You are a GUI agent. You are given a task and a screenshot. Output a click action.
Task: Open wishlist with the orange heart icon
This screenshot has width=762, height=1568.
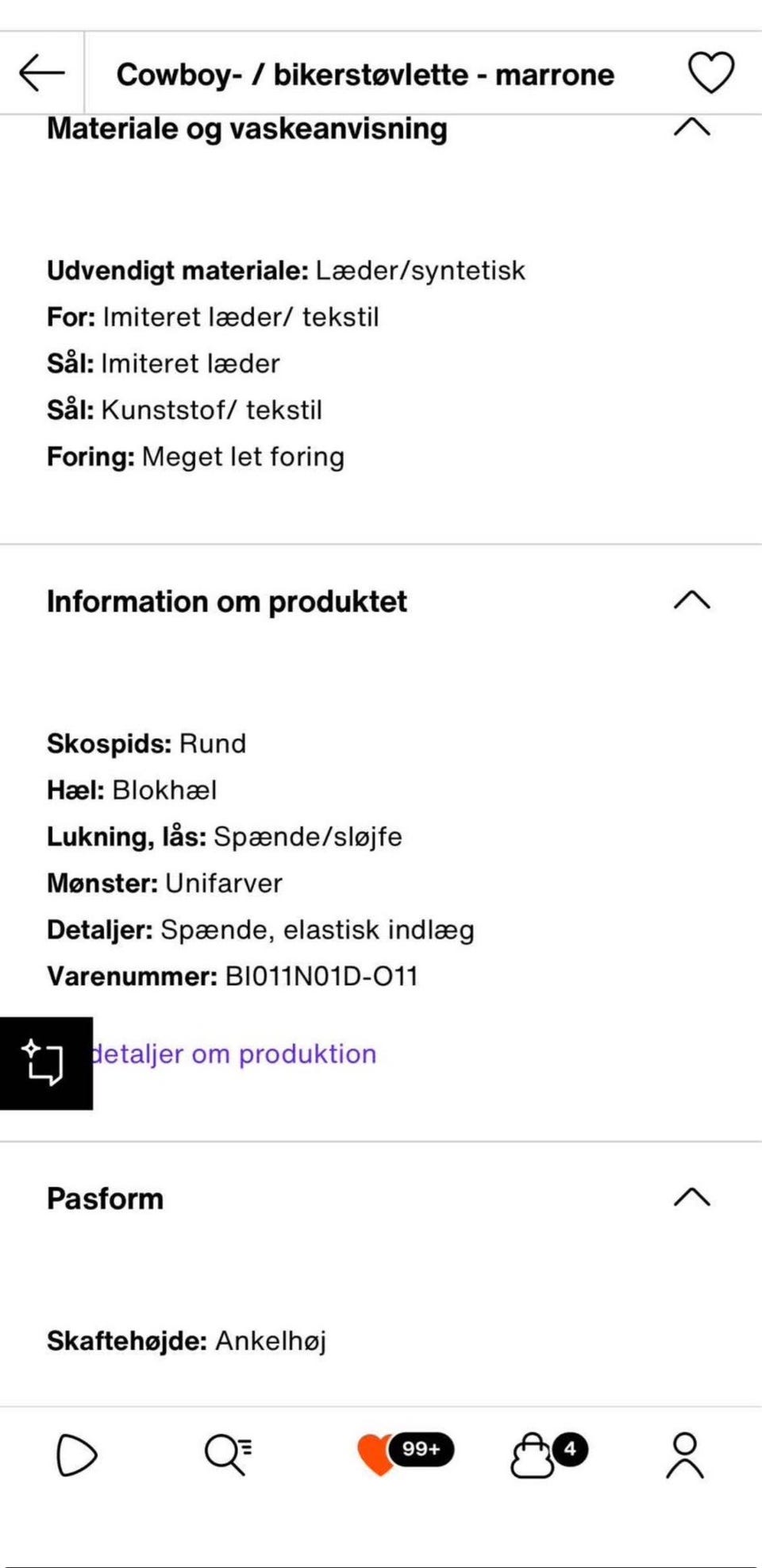(x=376, y=1454)
